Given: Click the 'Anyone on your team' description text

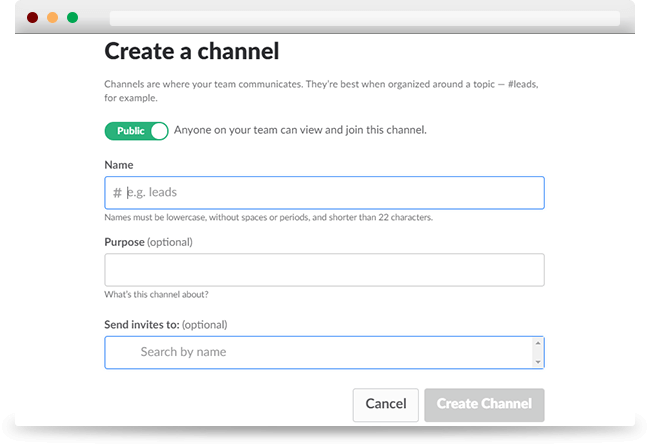Looking at the screenshot, I should [300, 130].
